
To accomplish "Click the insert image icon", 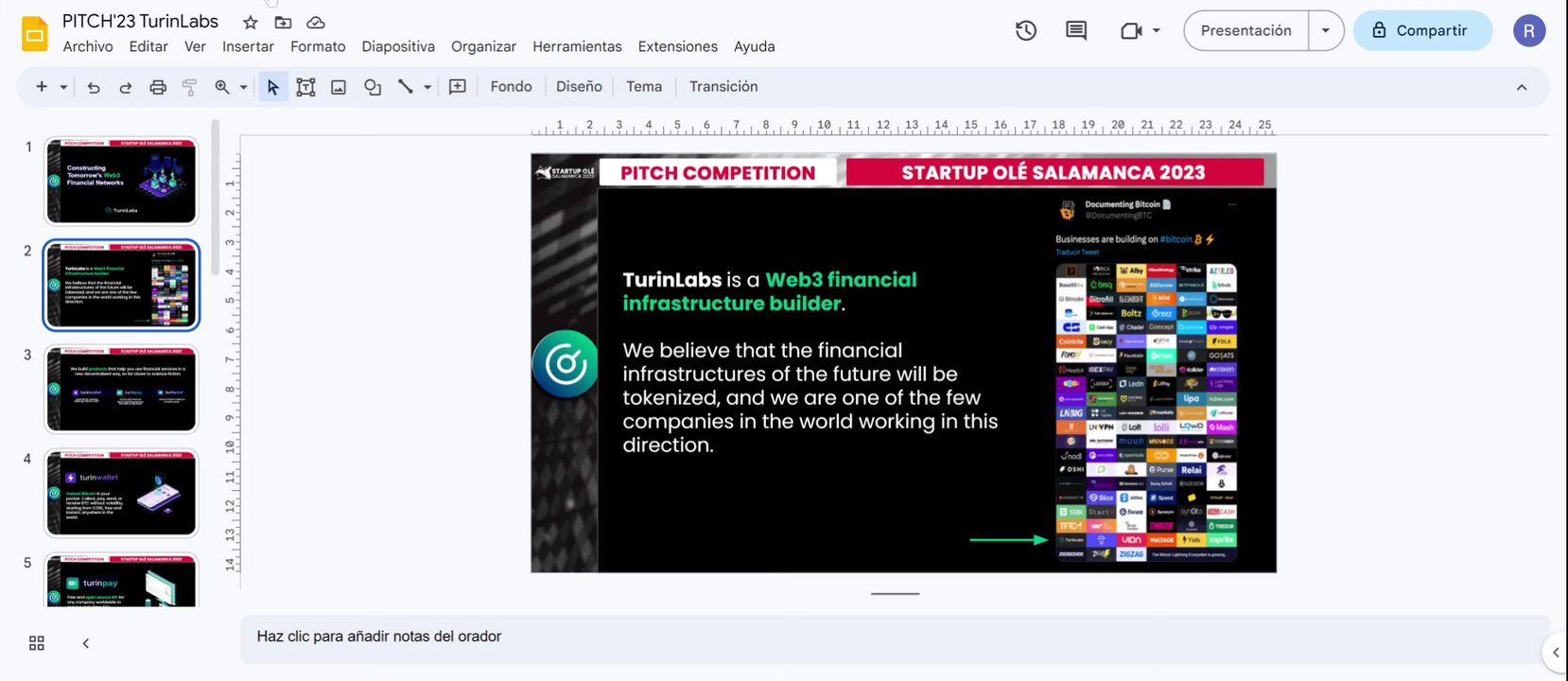I will click(x=339, y=87).
